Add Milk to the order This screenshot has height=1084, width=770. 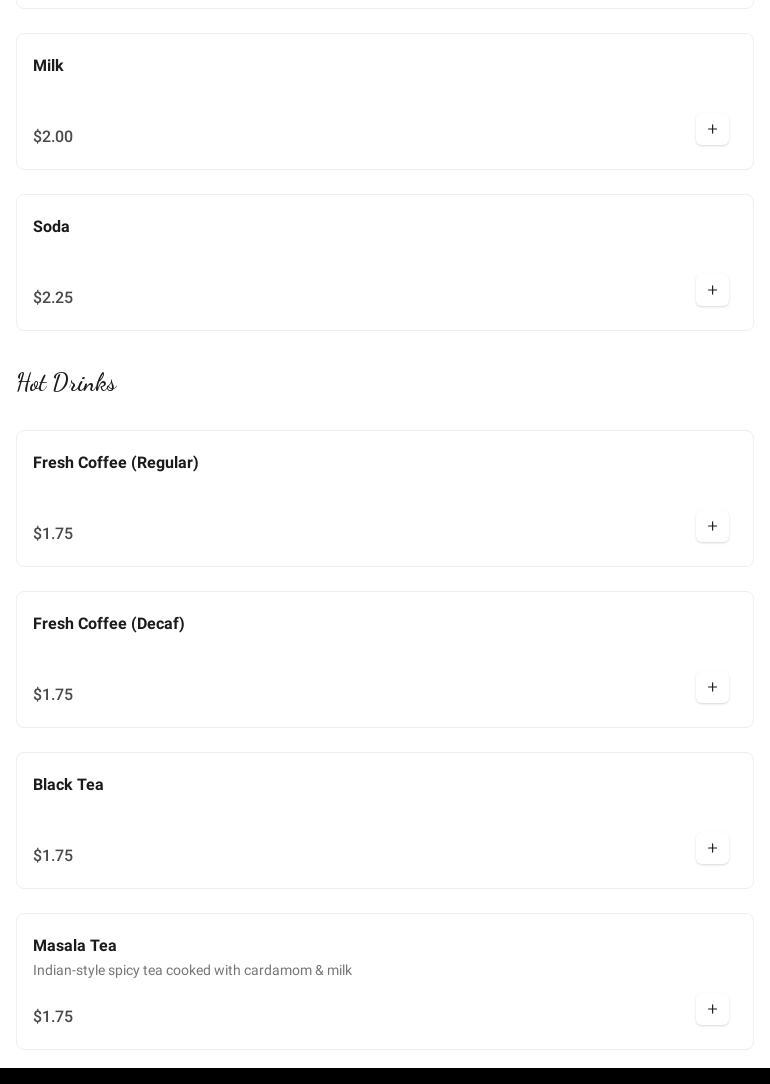pos(712,130)
